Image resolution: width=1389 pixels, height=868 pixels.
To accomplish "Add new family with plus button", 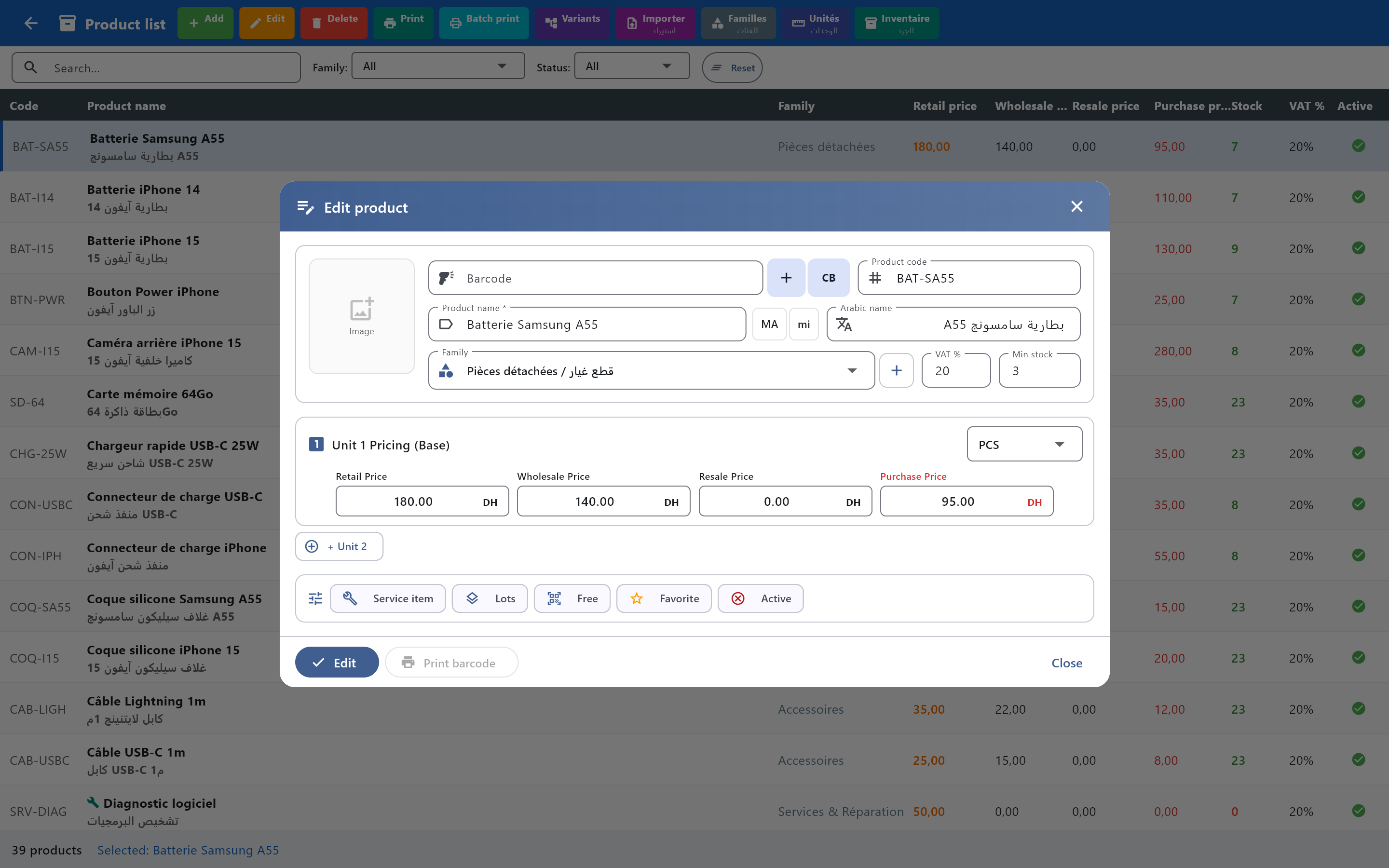I will [x=896, y=371].
